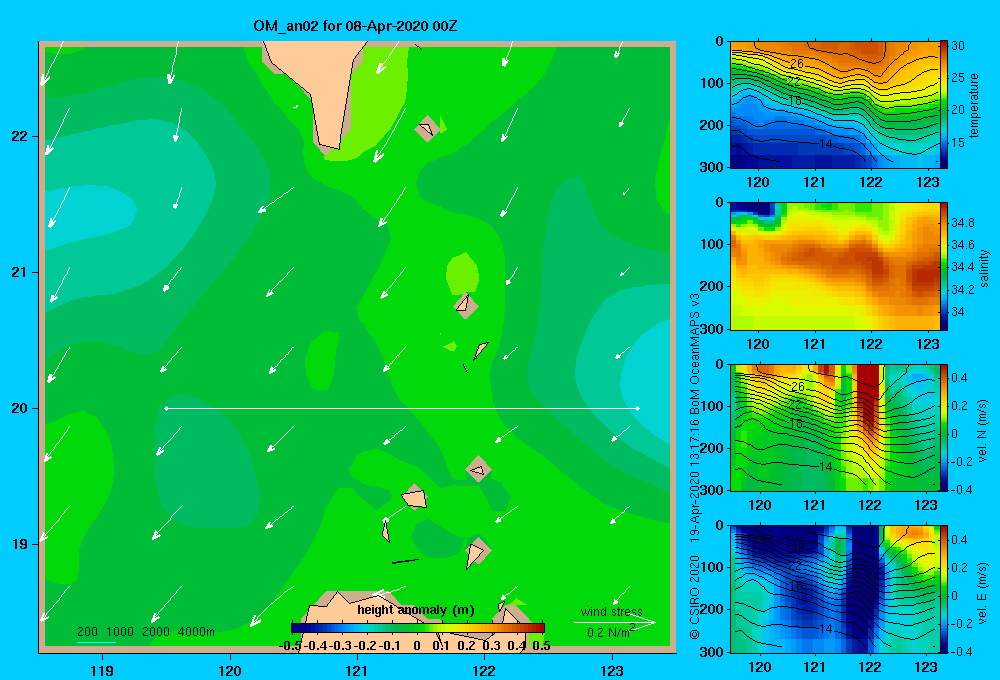This screenshot has height=680, width=1000.
Task: Click longitude label 121 under the main map
Action: [357, 670]
